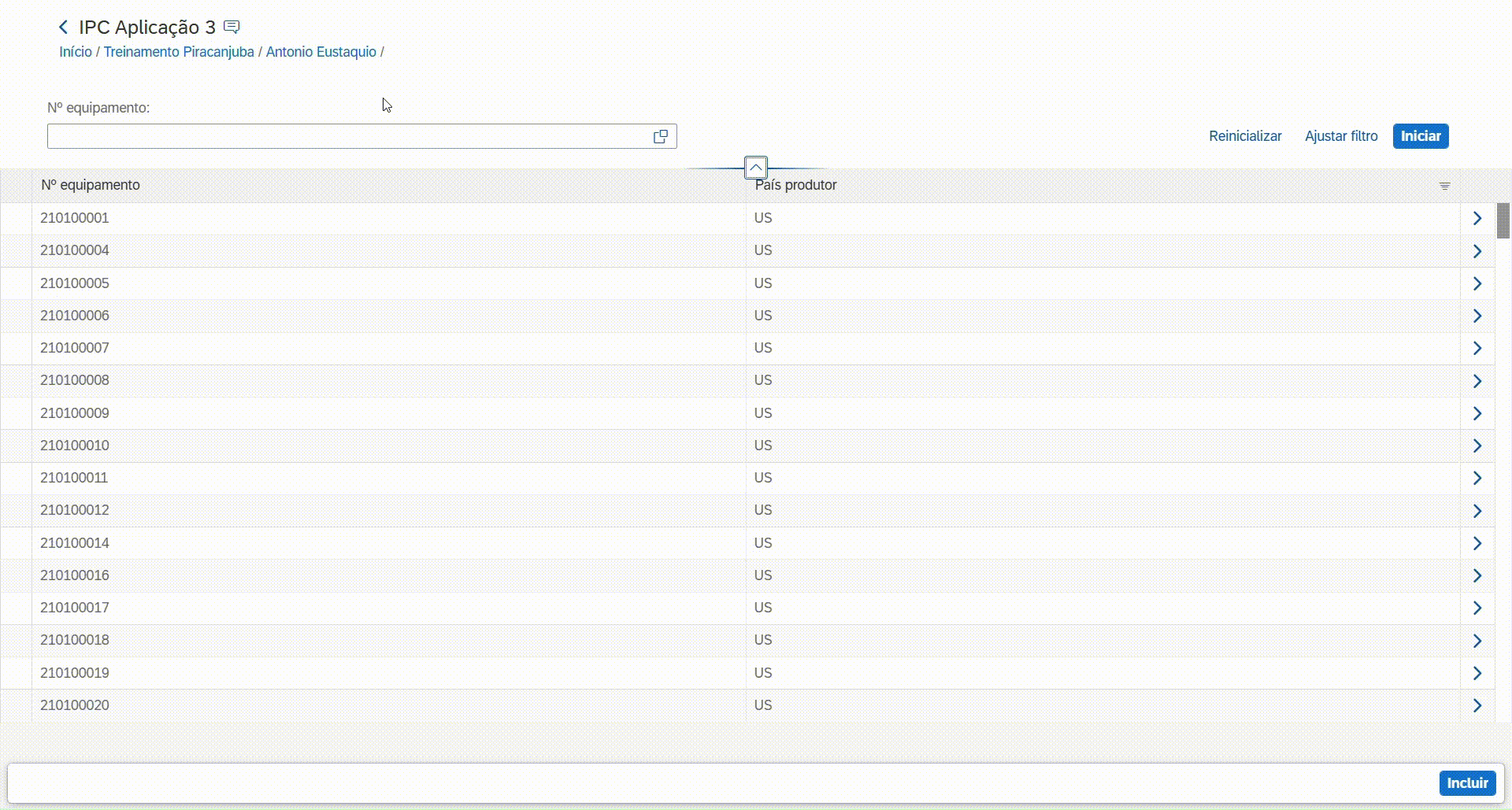Click the vertical scrollbar thumb of the table
The width and height of the screenshot is (1512, 810).
pyautogui.click(x=1503, y=220)
